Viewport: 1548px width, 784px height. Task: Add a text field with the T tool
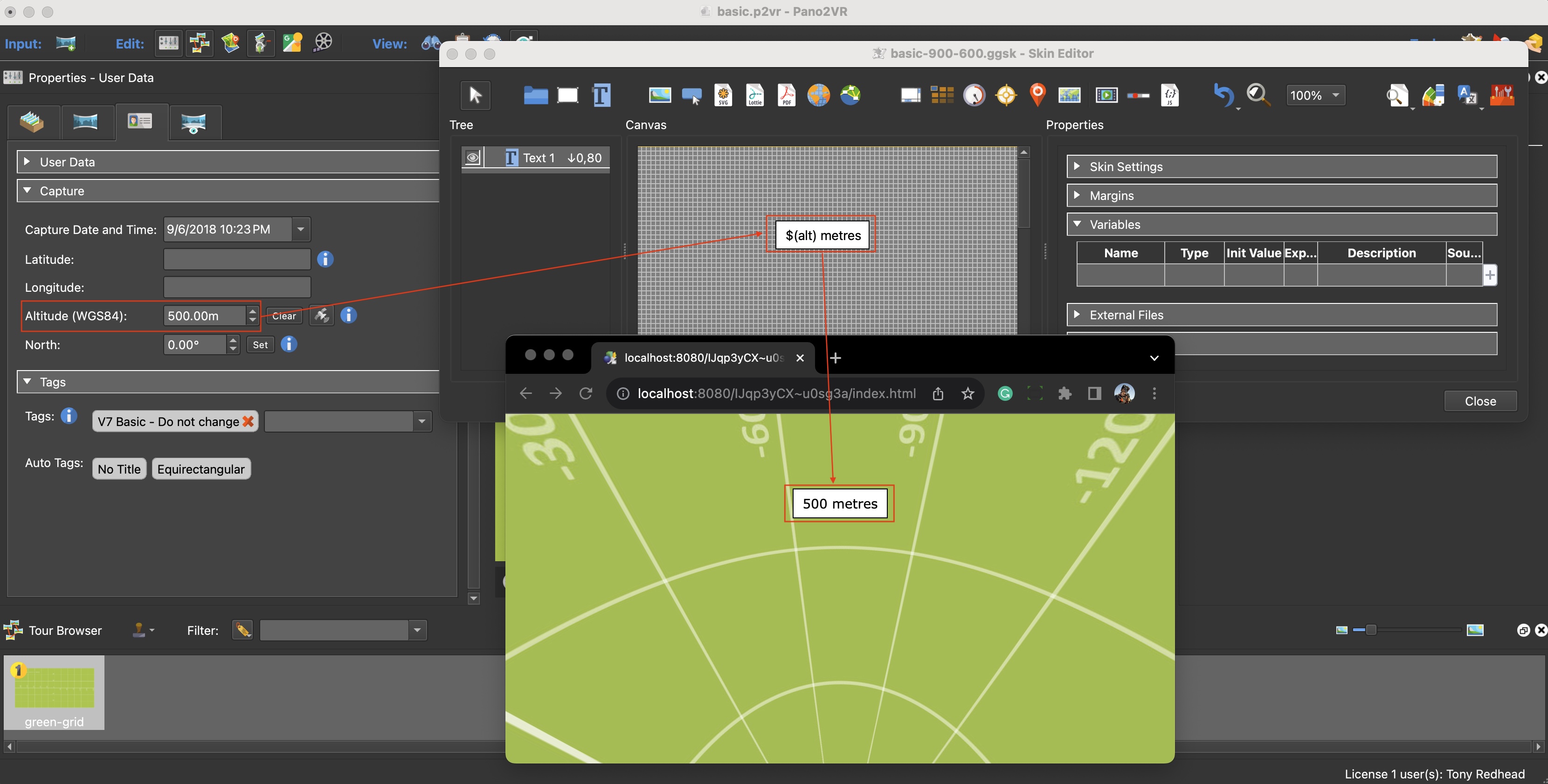point(601,95)
